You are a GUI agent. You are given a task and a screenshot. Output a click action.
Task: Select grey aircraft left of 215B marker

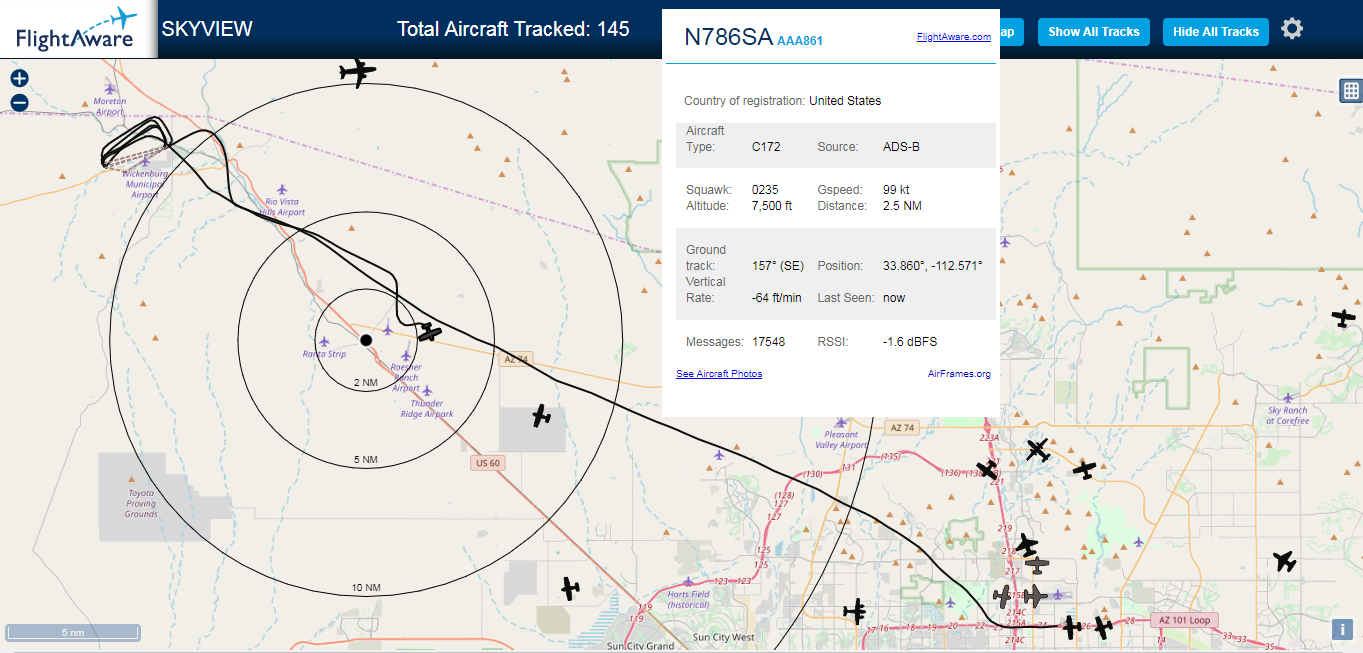pyautogui.click(x=1003, y=596)
